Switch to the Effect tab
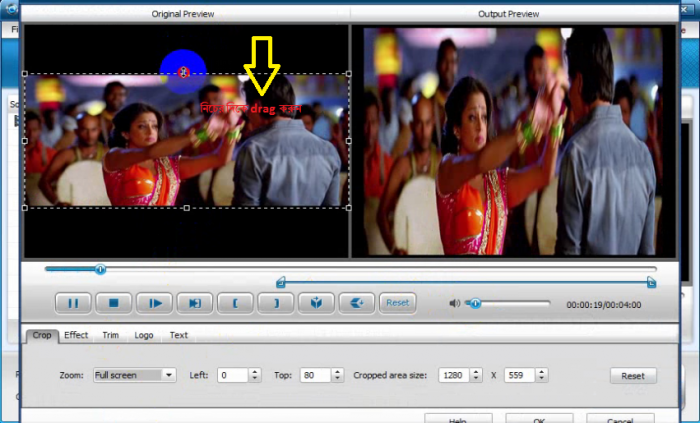Viewport: 700px width, 423px height. click(x=76, y=335)
